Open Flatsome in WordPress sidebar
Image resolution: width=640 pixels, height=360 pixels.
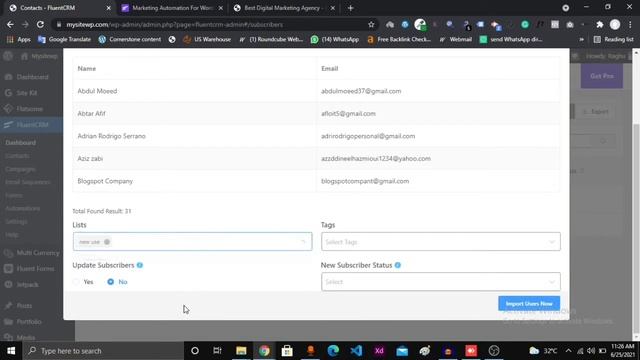click(x=29, y=109)
